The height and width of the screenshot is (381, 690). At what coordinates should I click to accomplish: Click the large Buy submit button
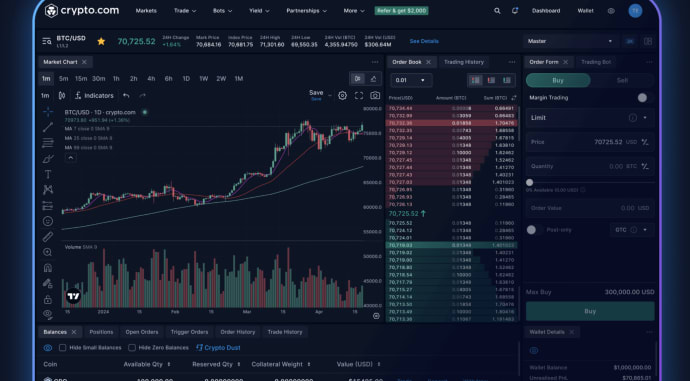590,311
